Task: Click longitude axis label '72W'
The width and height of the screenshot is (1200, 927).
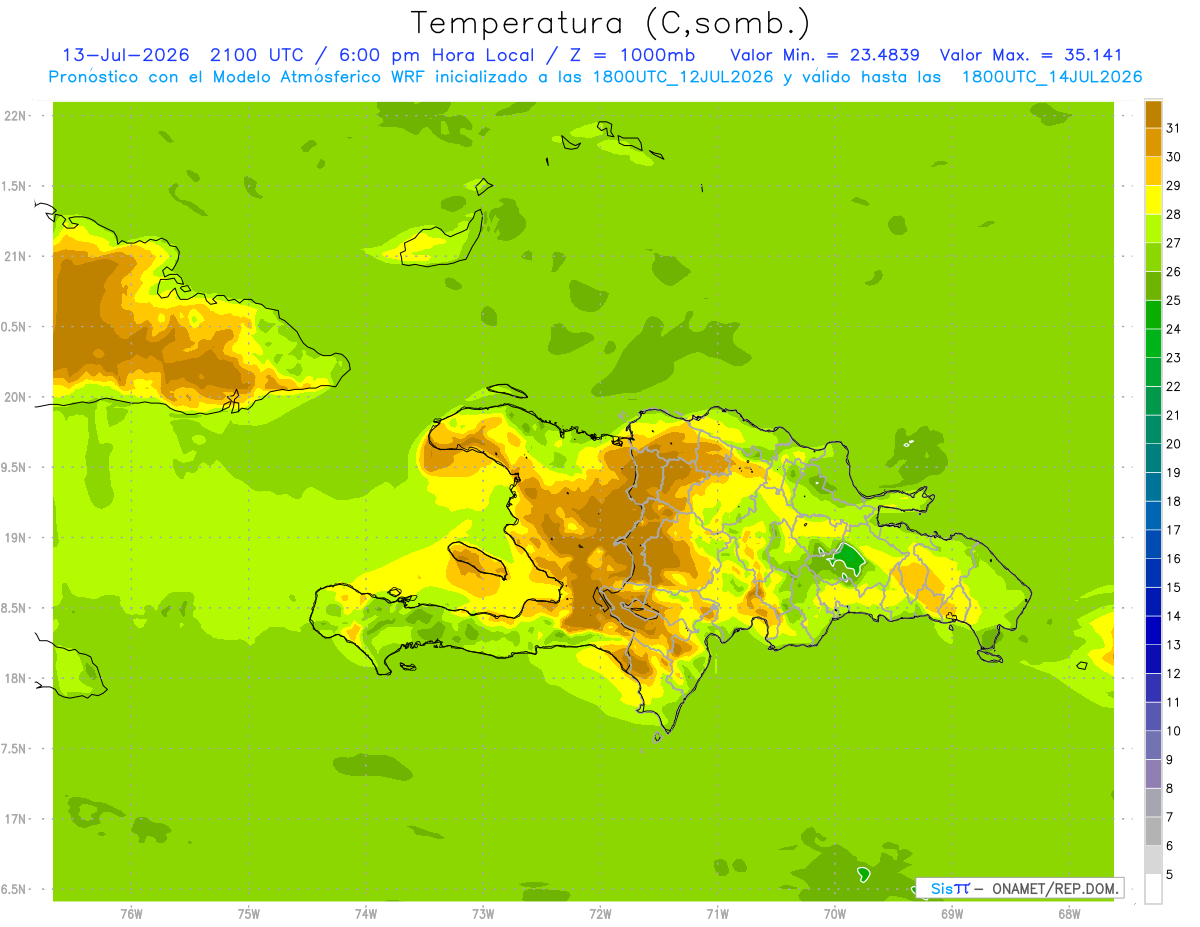Action: [x=600, y=914]
